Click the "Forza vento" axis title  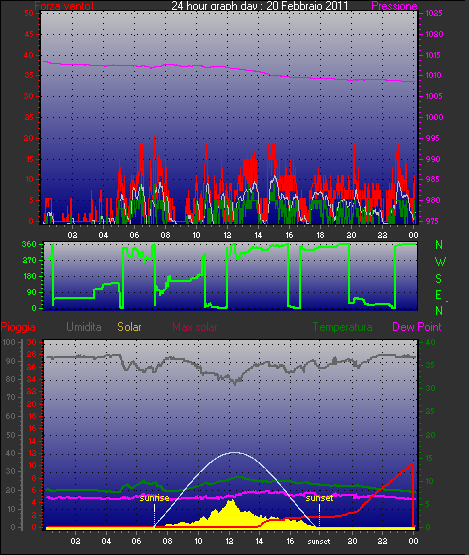point(64,5)
